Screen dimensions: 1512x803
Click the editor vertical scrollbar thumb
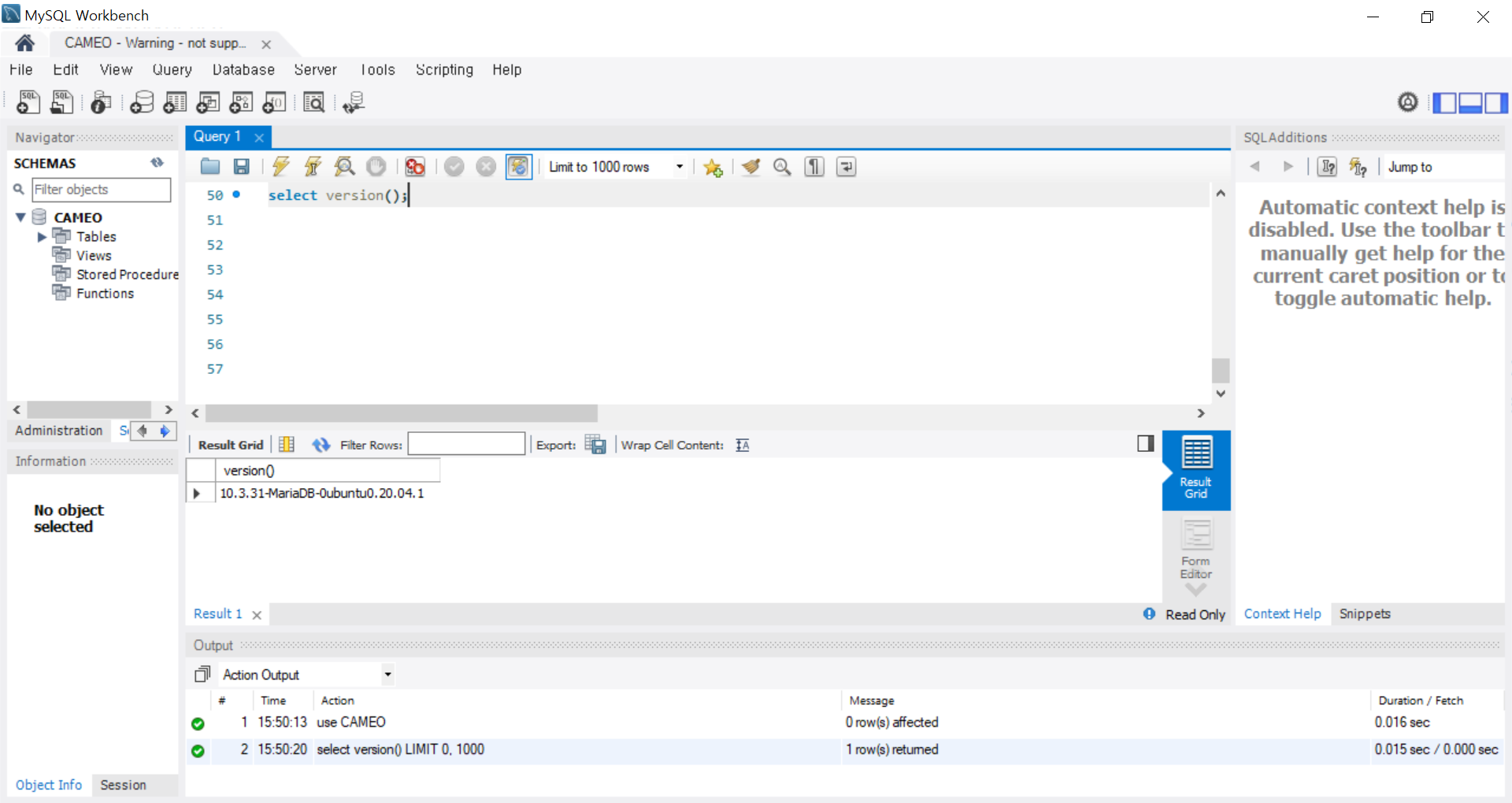click(1221, 370)
